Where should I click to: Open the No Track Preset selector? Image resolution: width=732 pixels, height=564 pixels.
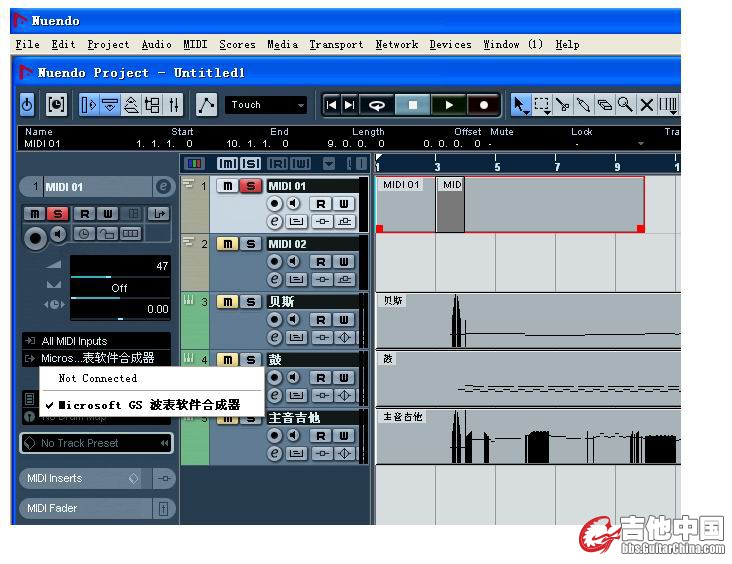(x=96, y=443)
